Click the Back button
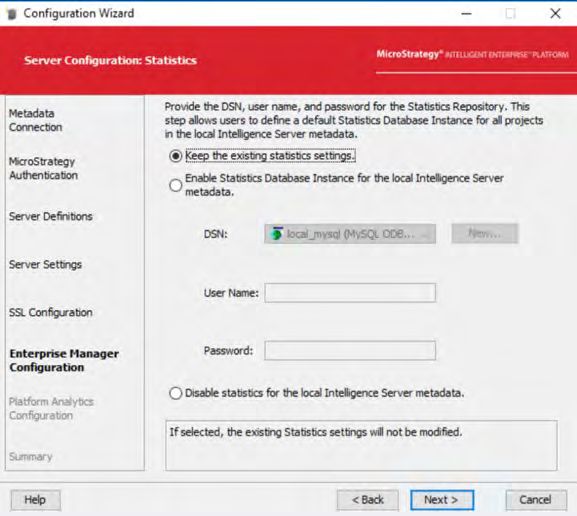This screenshot has width=577, height=516. tap(368, 500)
